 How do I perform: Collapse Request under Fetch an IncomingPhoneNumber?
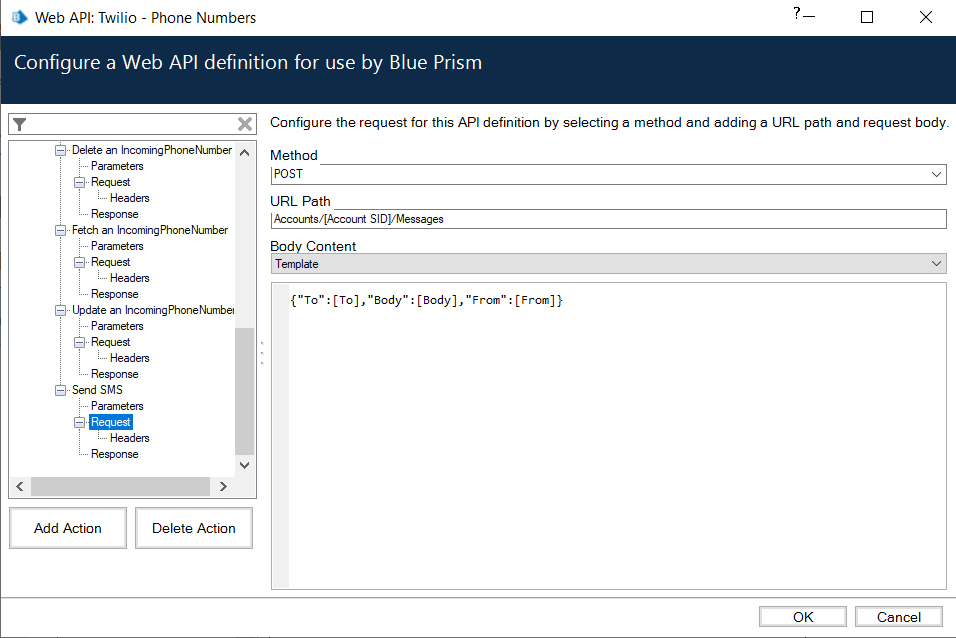pos(79,262)
